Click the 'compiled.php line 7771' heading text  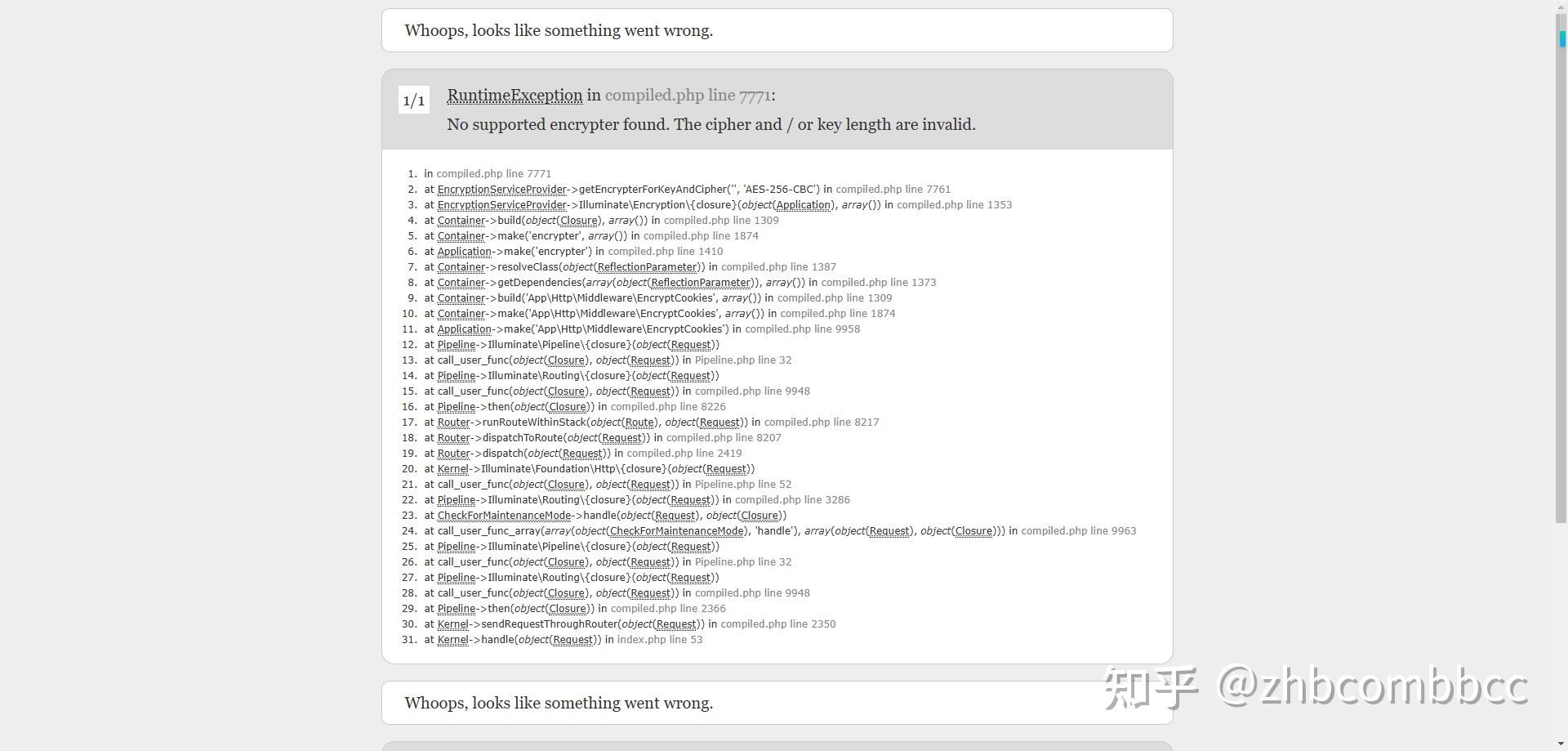687,96
